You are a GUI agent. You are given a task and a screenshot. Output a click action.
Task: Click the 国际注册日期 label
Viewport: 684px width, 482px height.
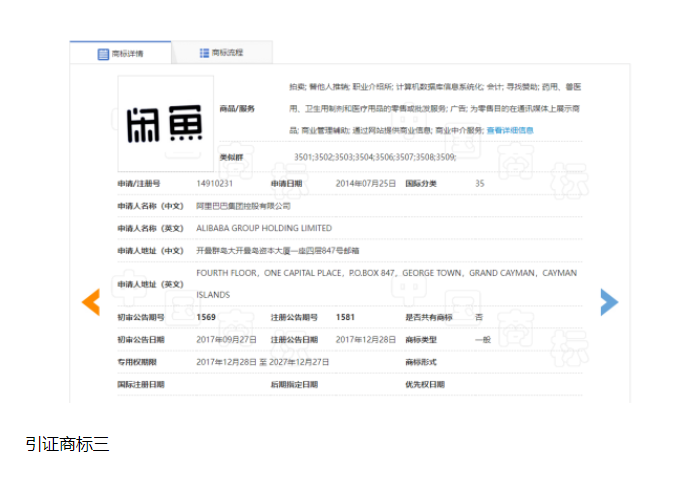[141, 384]
